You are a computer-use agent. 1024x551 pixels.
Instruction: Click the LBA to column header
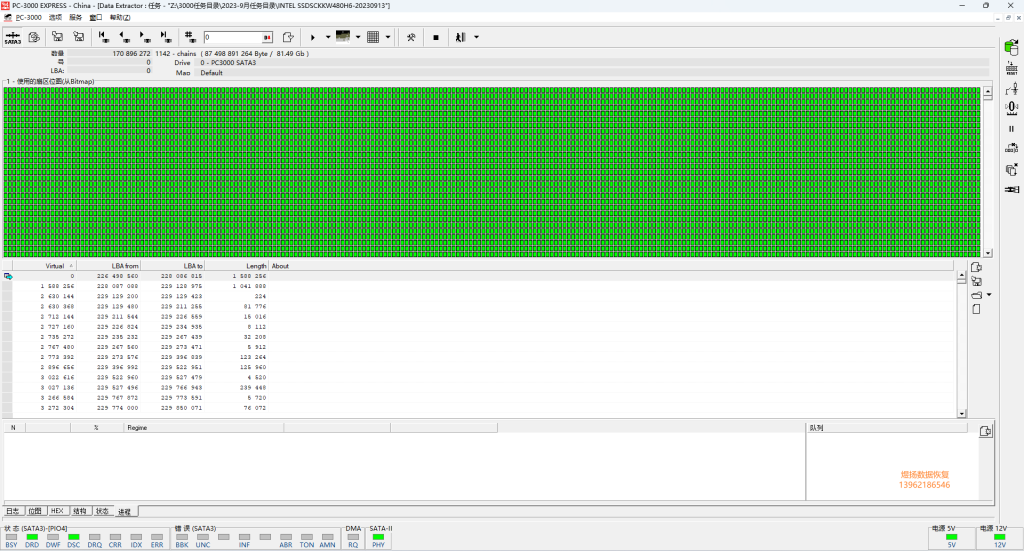pos(172,266)
